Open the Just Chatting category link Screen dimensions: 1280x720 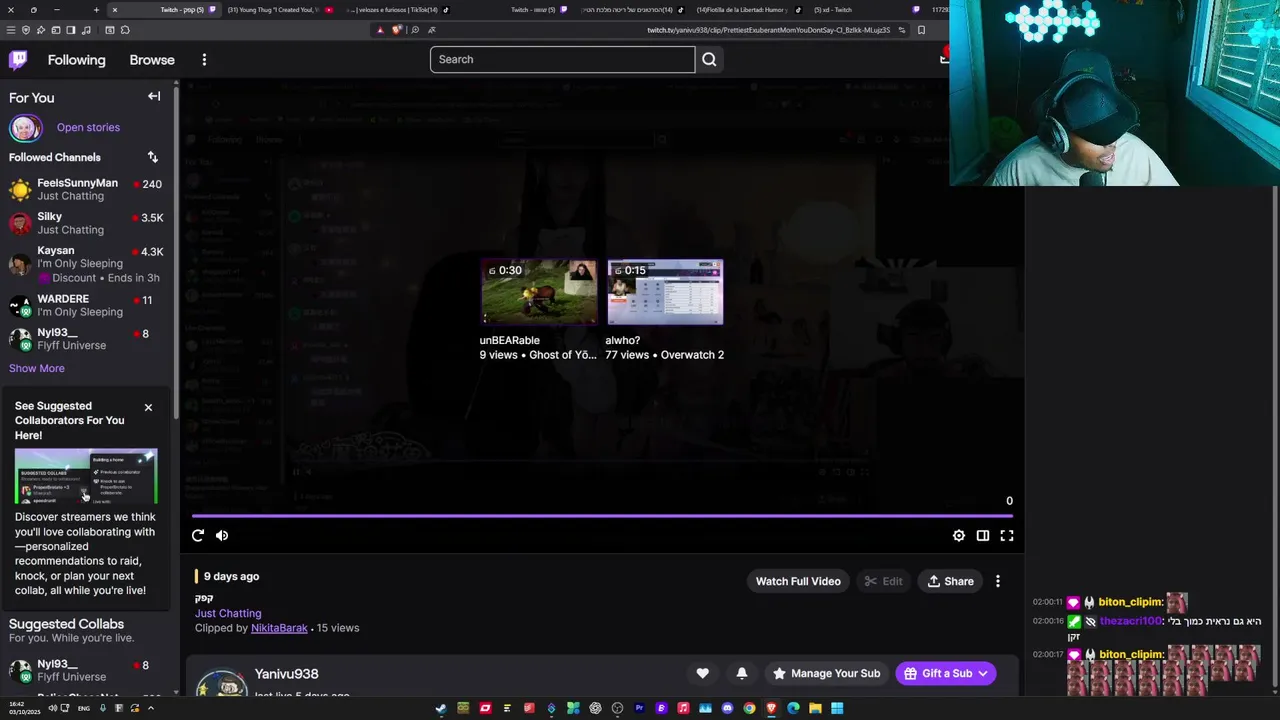coord(228,613)
